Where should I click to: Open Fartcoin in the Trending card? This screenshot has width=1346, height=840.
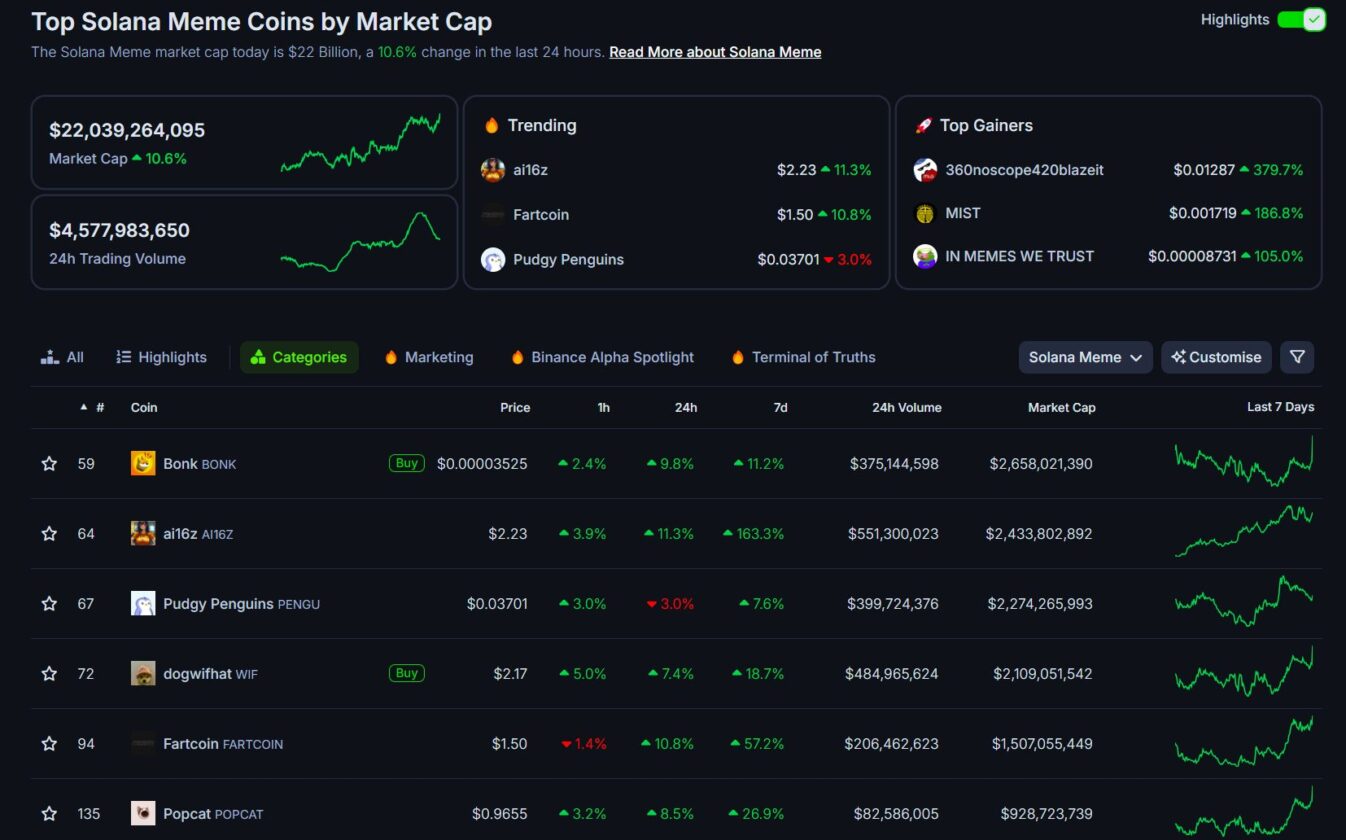[541, 215]
